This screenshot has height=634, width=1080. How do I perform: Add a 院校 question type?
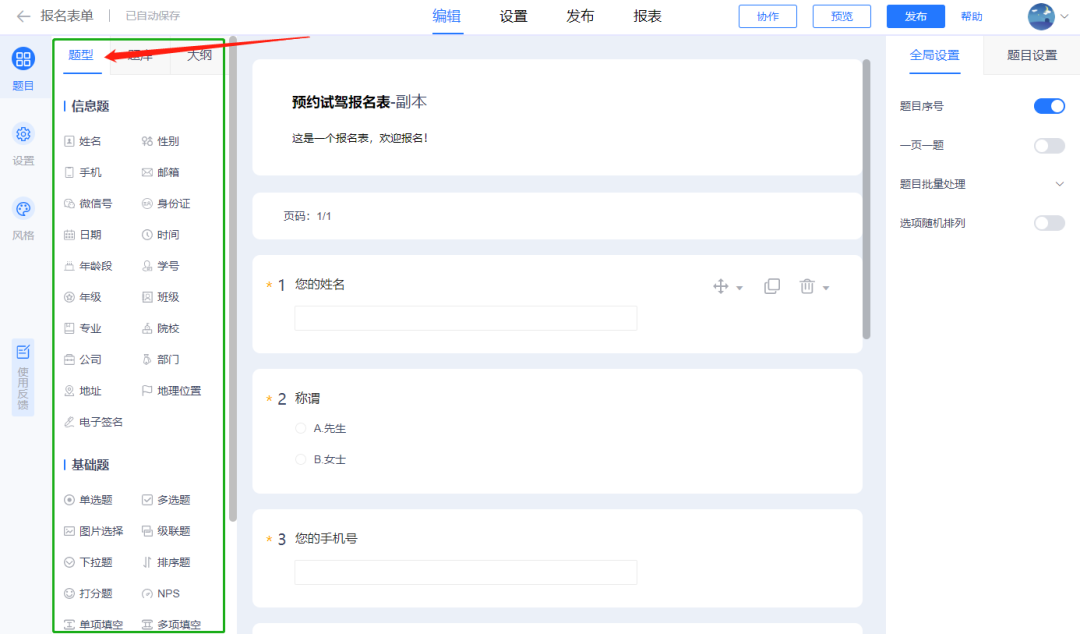pyautogui.click(x=160, y=329)
